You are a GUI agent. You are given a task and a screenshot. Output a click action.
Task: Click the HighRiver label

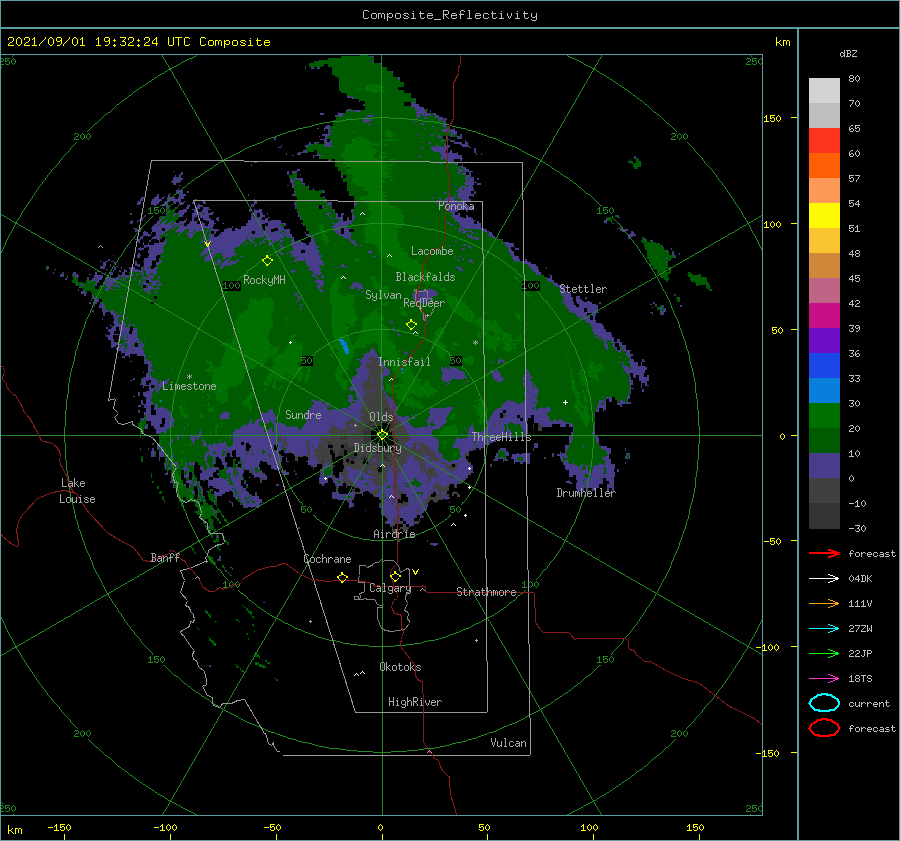(415, 702)
